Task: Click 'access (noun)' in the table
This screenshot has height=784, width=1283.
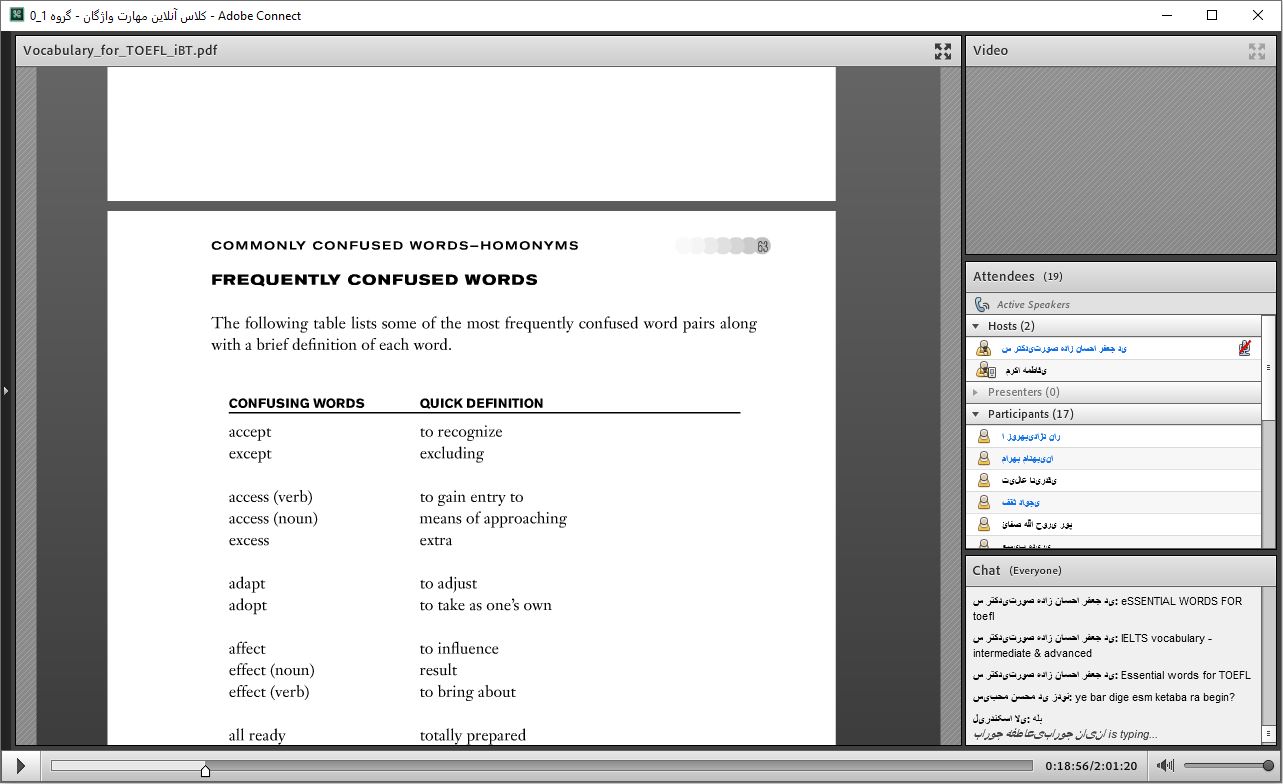Action: pos(273,519)
